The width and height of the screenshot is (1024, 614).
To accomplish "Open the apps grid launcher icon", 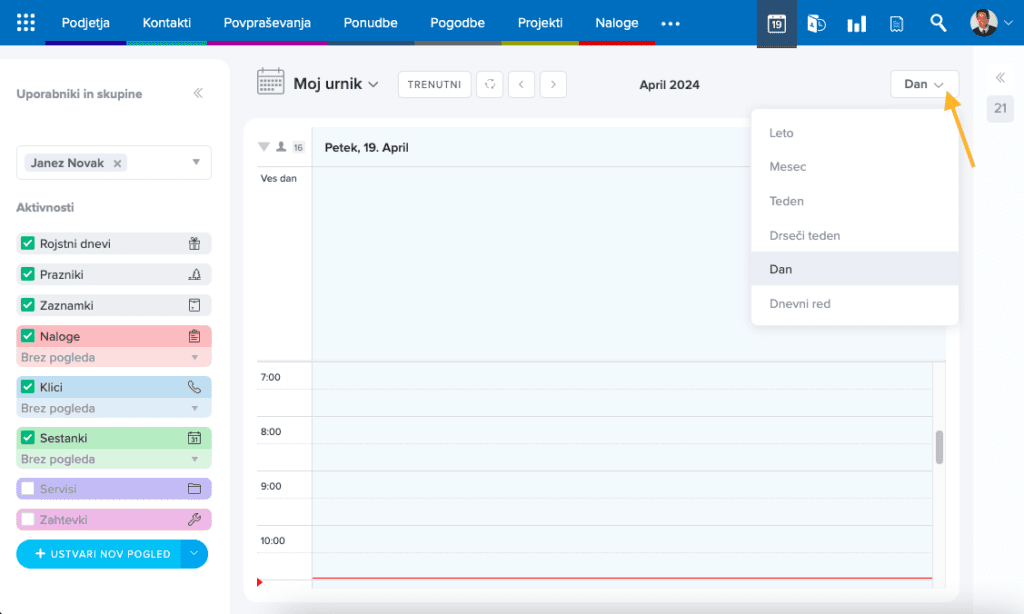I will 26,23.
